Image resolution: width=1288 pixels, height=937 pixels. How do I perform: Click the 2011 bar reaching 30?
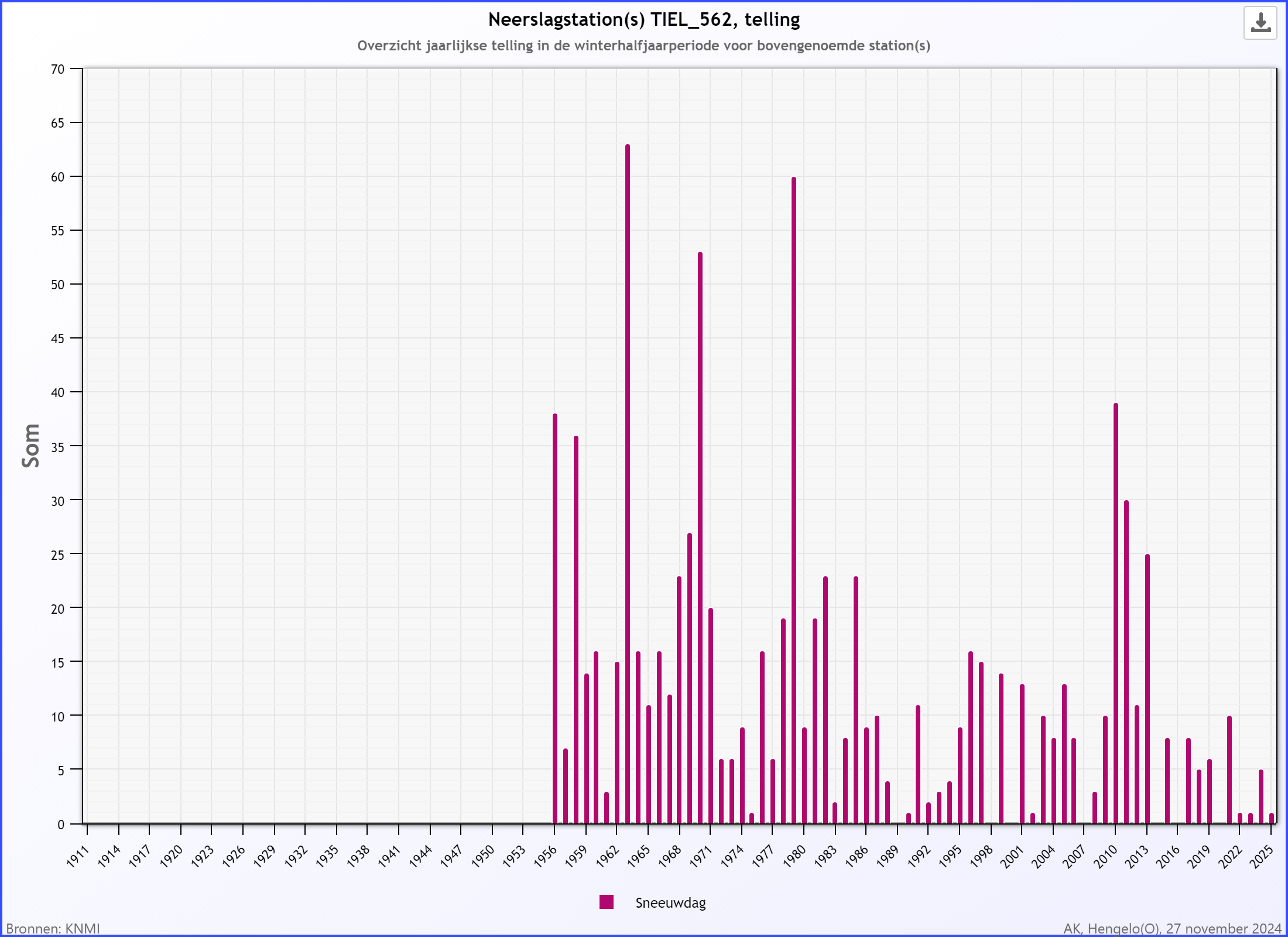pyautogui.click(x=1126, y=662)
